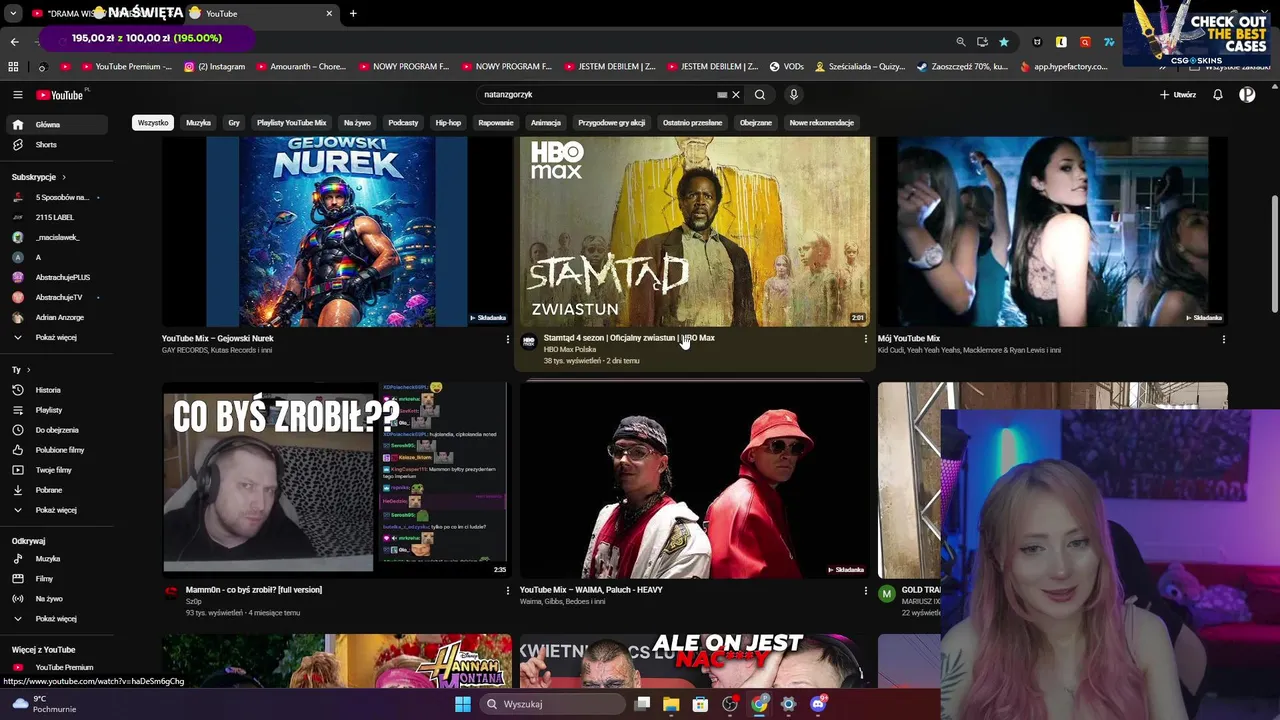Open Twoje filmy in sidebar
Viewport: 1280px width, 720px height.
tap(53, 470)
